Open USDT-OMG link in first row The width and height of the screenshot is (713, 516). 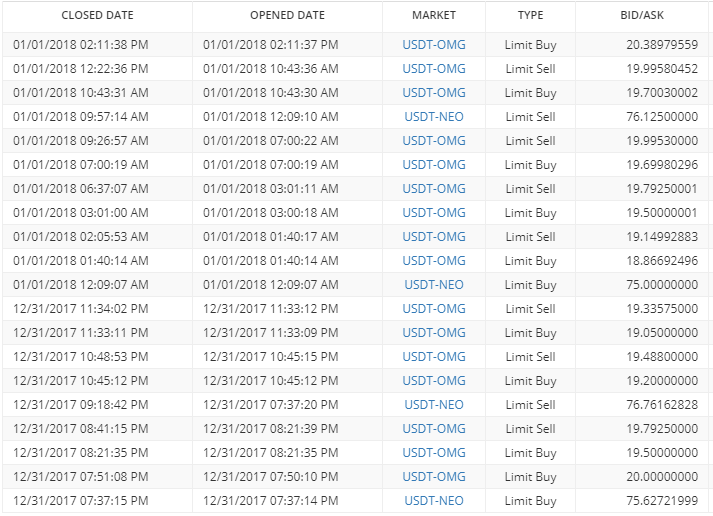[x=434, y=45]
